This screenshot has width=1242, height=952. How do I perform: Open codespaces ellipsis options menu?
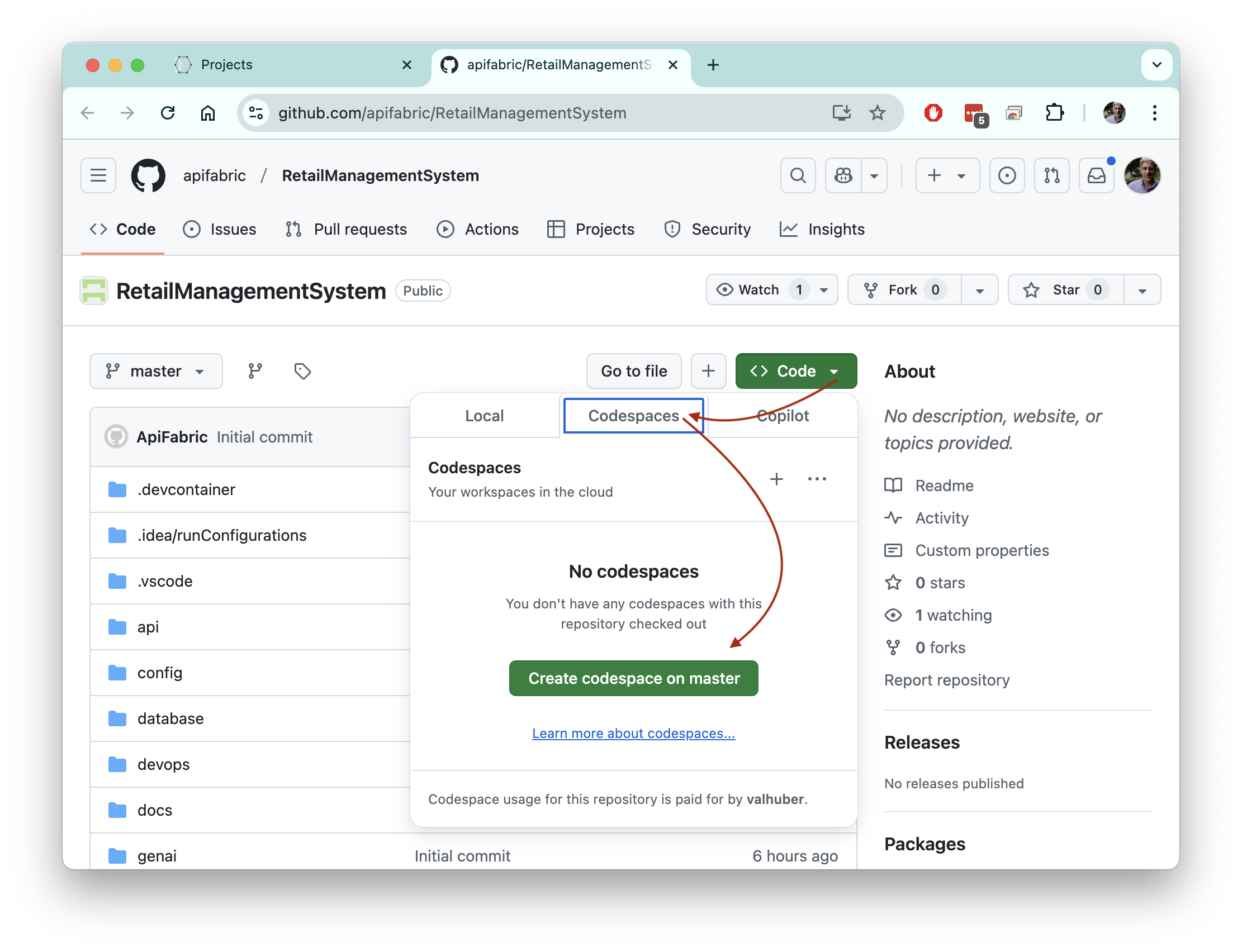(x=816, y=479)
